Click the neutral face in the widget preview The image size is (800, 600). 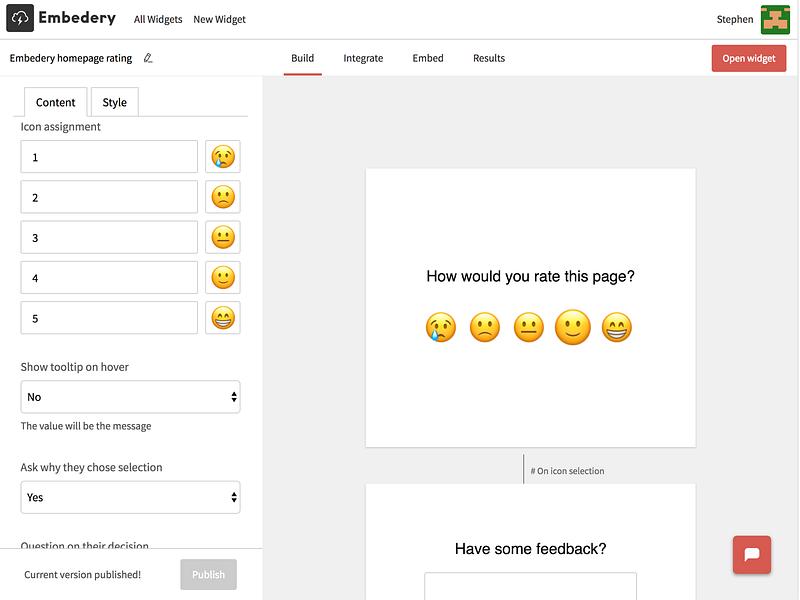click(529, 327)
